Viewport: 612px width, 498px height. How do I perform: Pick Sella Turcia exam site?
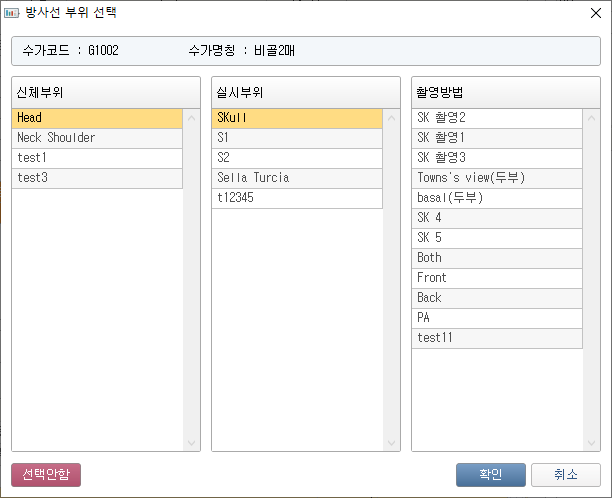pos(297,178)
